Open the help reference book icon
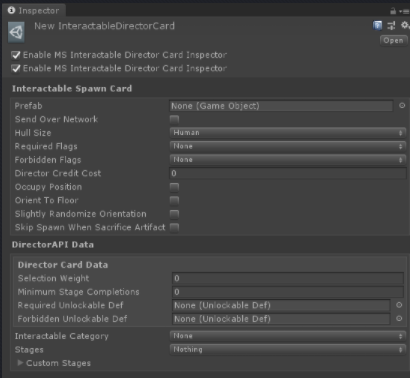410x378 pixels. [377, 26]
